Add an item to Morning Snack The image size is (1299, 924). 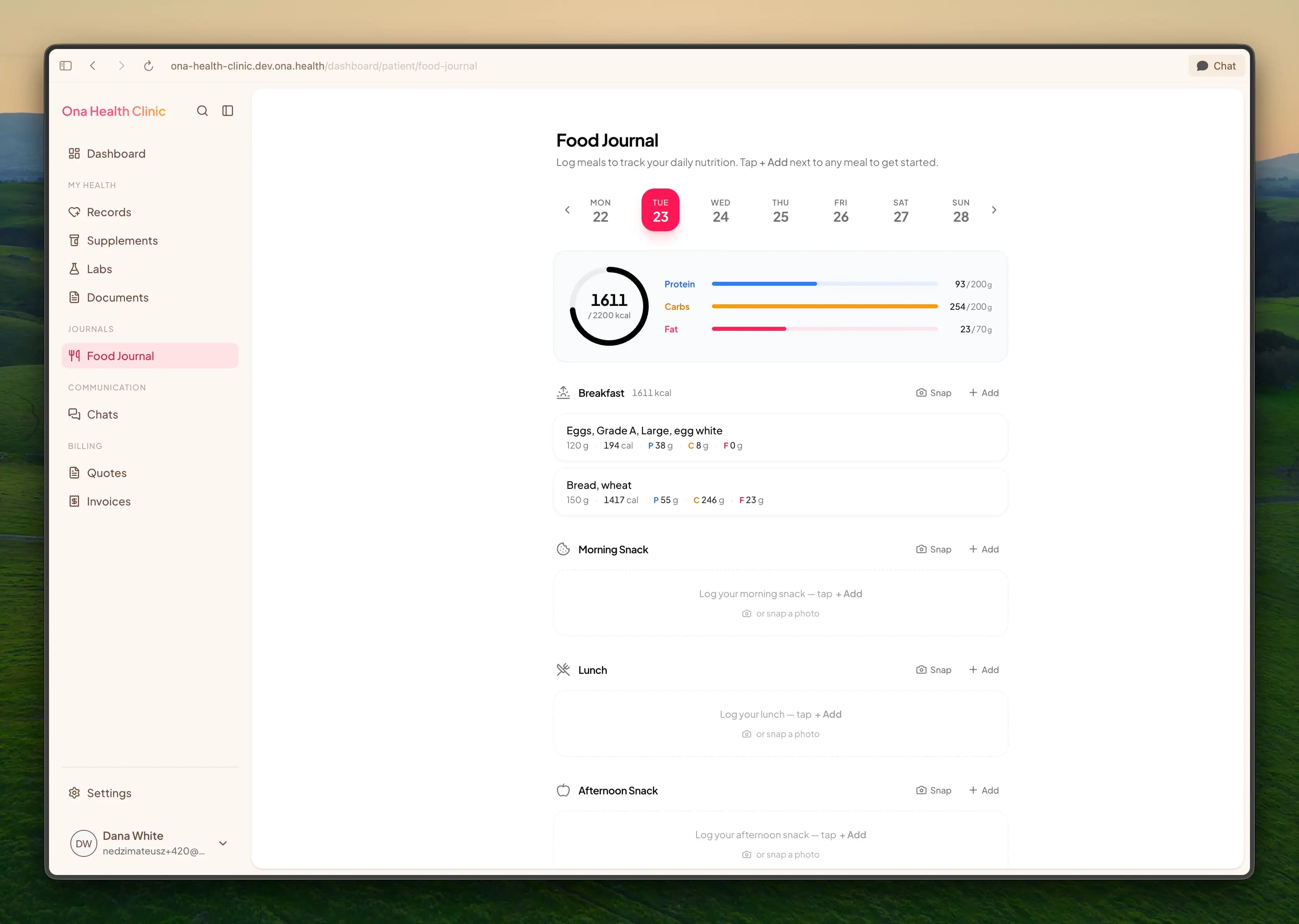pyautogui.click(x=984, y=549)
